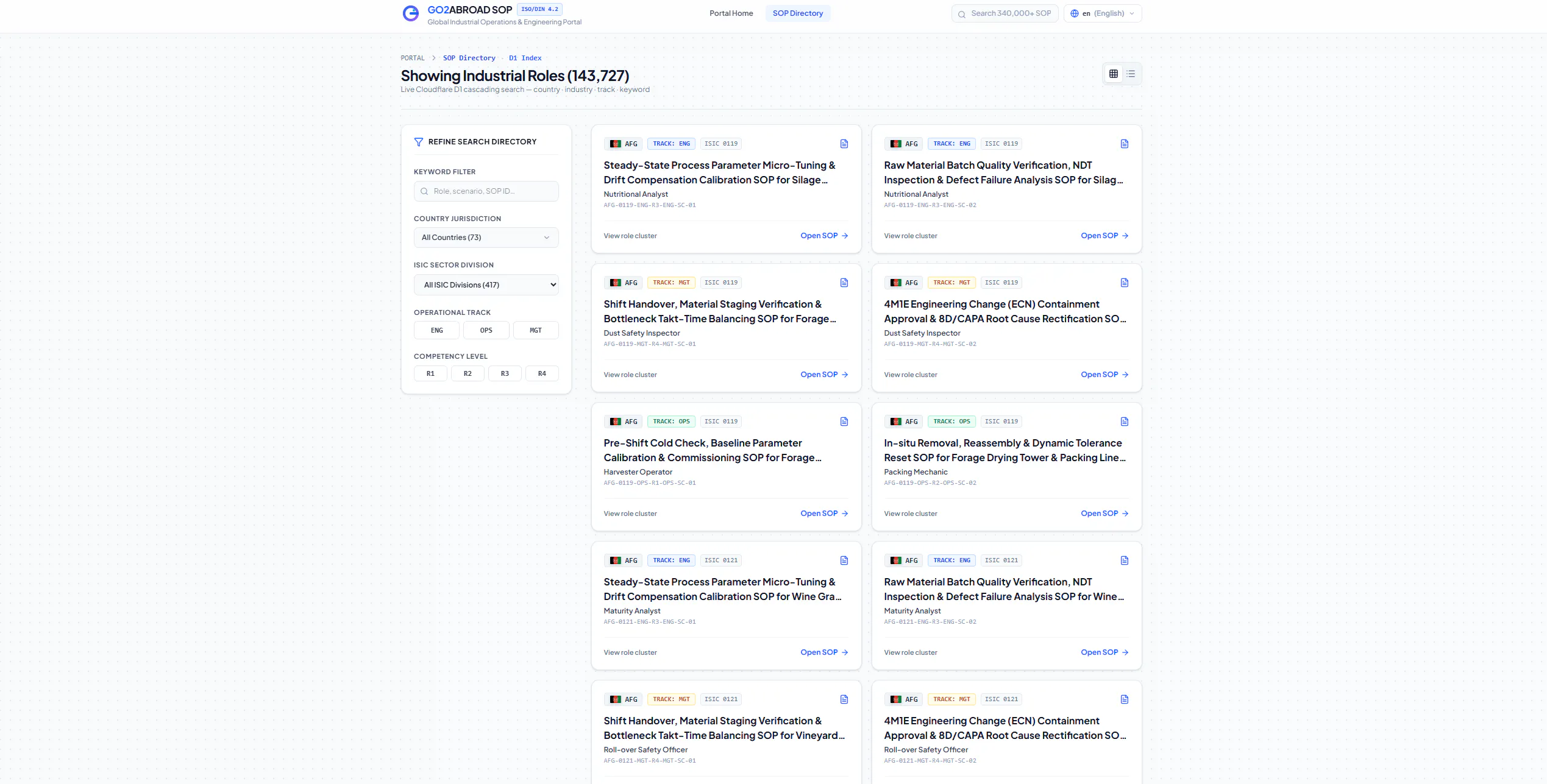Click document icon on AFG-0121-MGT-R4-MGT-SC-02 card

tap(1125, 699)
